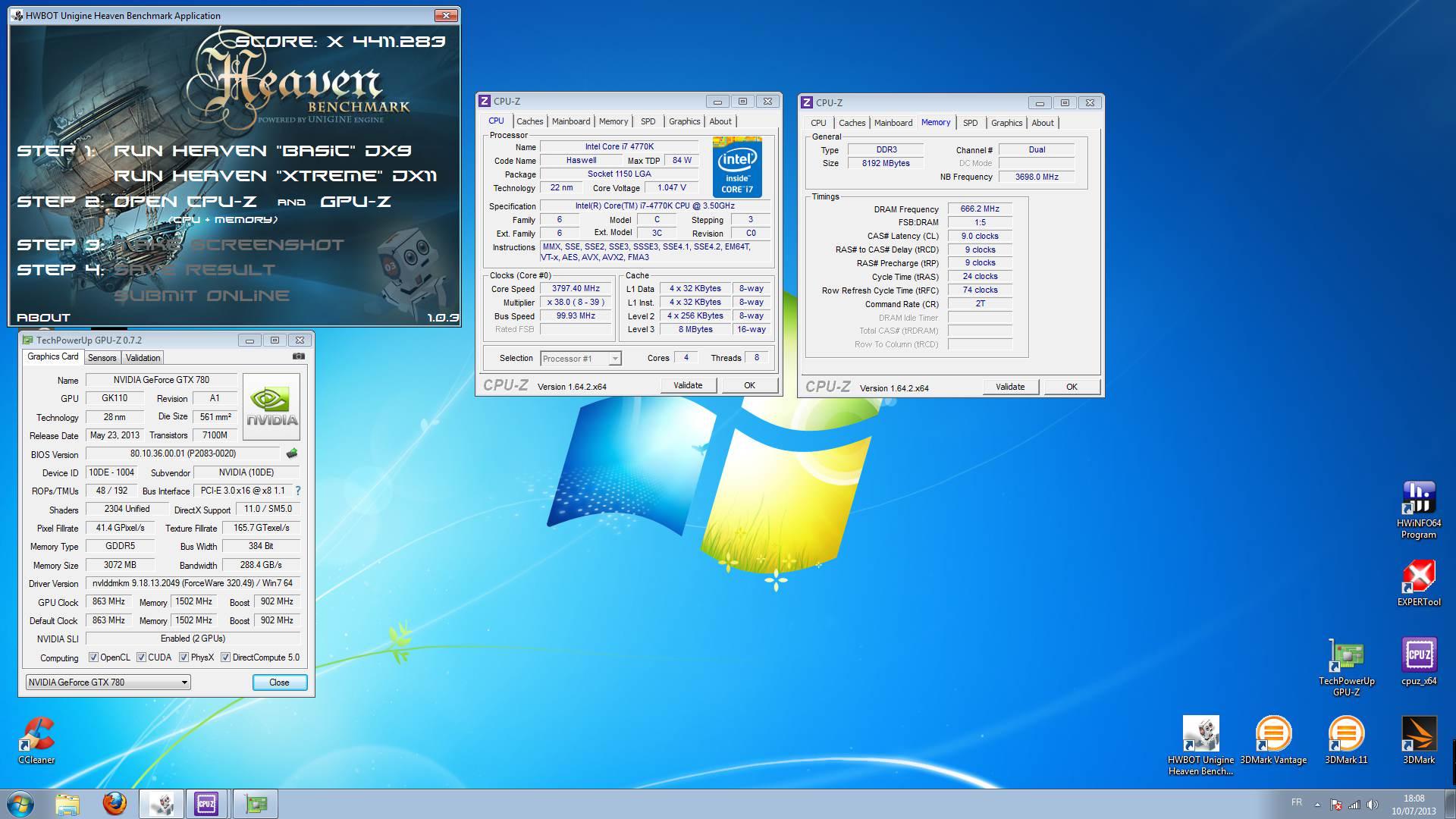The image size is (1456, 819).
Task: Switch to Heaven Benchmark taskbar button
Action: [x=161, y=804]
